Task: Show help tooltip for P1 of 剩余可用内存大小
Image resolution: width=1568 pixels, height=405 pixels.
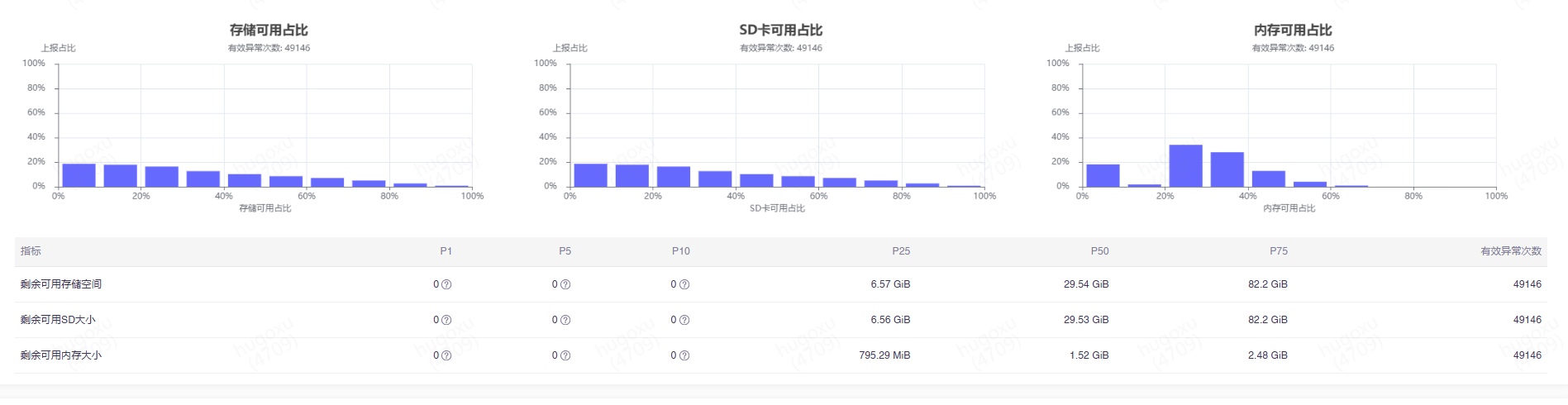Action: tap(446, 355)
